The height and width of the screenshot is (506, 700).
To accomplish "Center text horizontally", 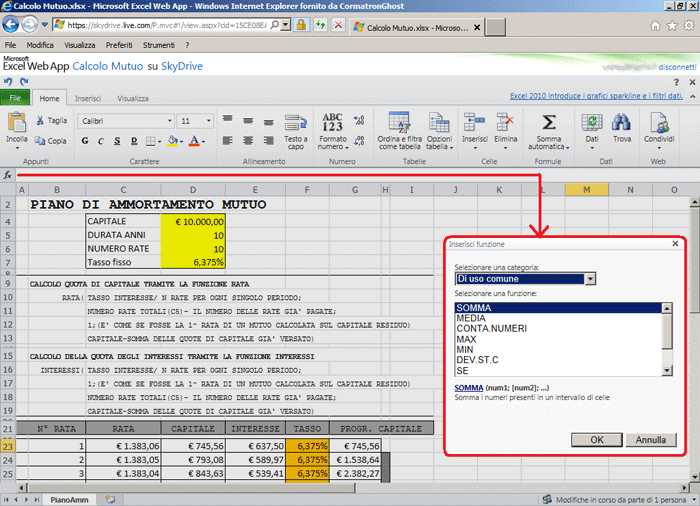I will coord(248,141).
